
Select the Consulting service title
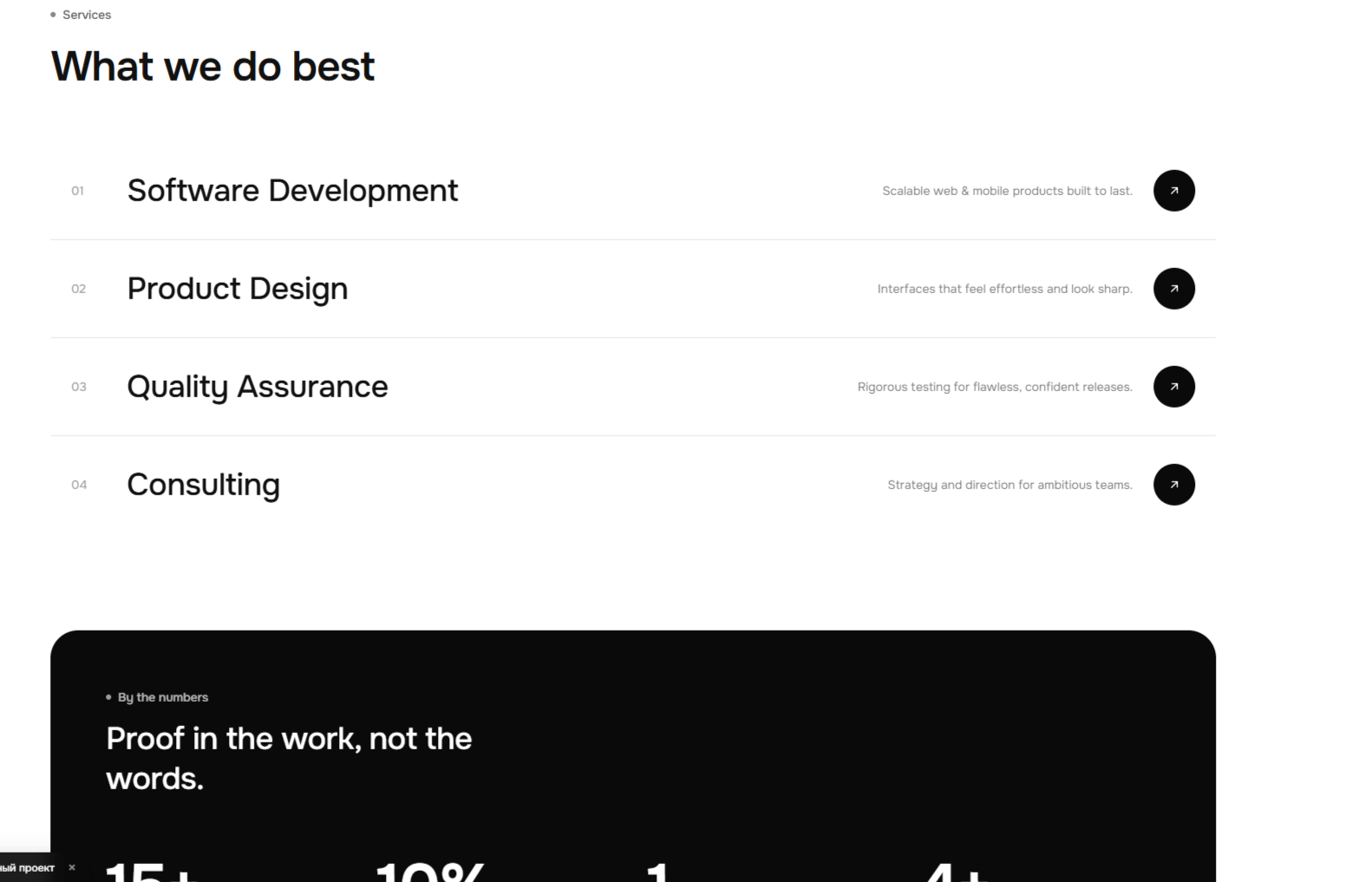(x=203, y=485)
